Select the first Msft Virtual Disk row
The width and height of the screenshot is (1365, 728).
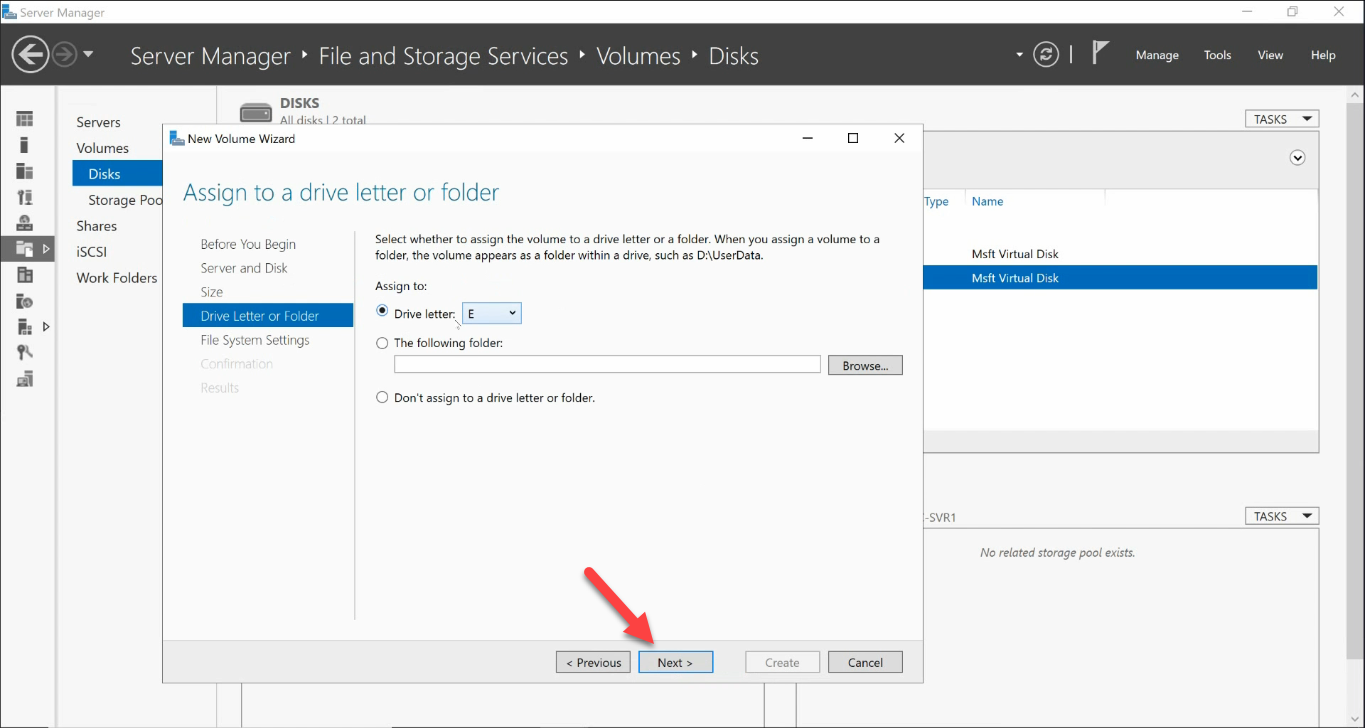[x=1120, y=254]
